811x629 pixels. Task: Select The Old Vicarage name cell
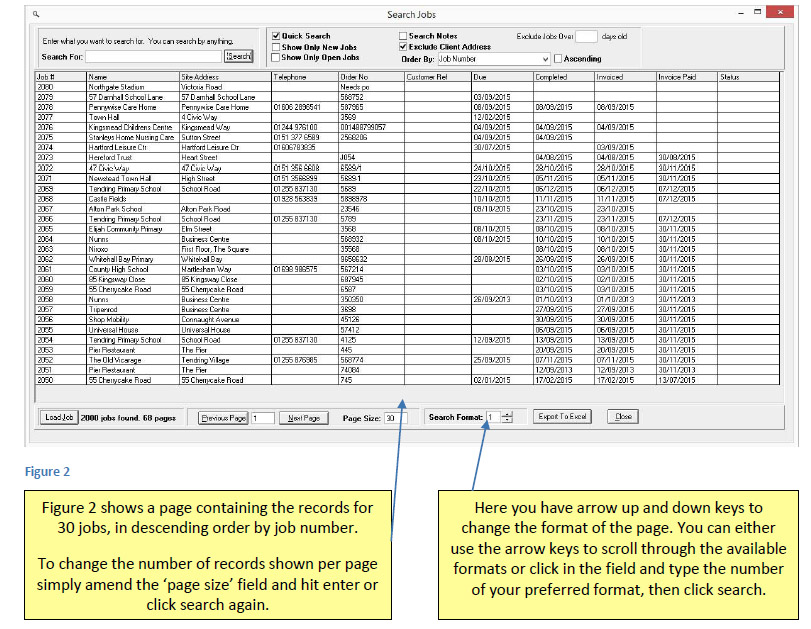(x=133, y=360)
